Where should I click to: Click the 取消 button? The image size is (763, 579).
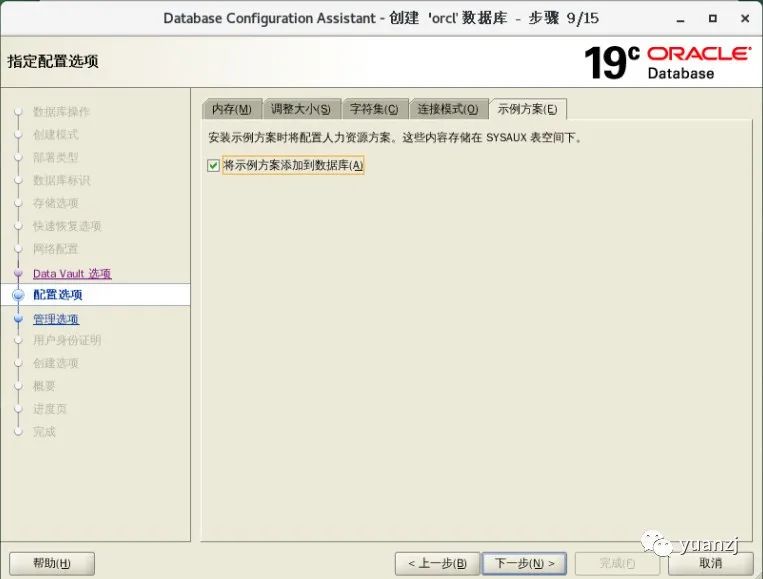click(710, 563)
